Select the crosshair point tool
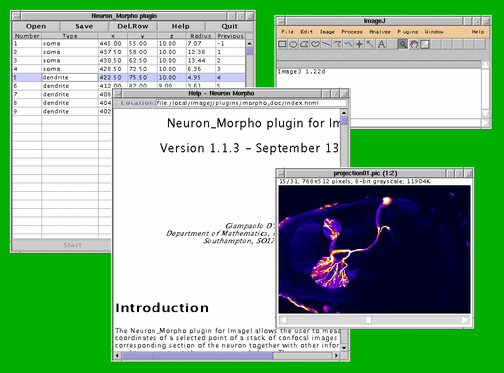Viewport: 504px width, 373px height. coord(359,44)
